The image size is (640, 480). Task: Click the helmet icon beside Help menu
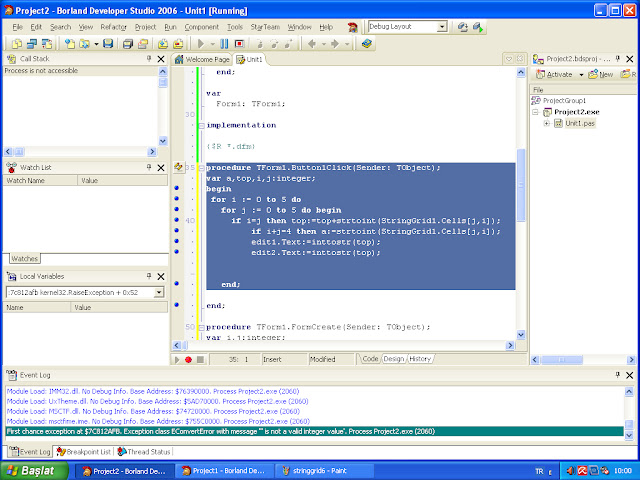353,27
